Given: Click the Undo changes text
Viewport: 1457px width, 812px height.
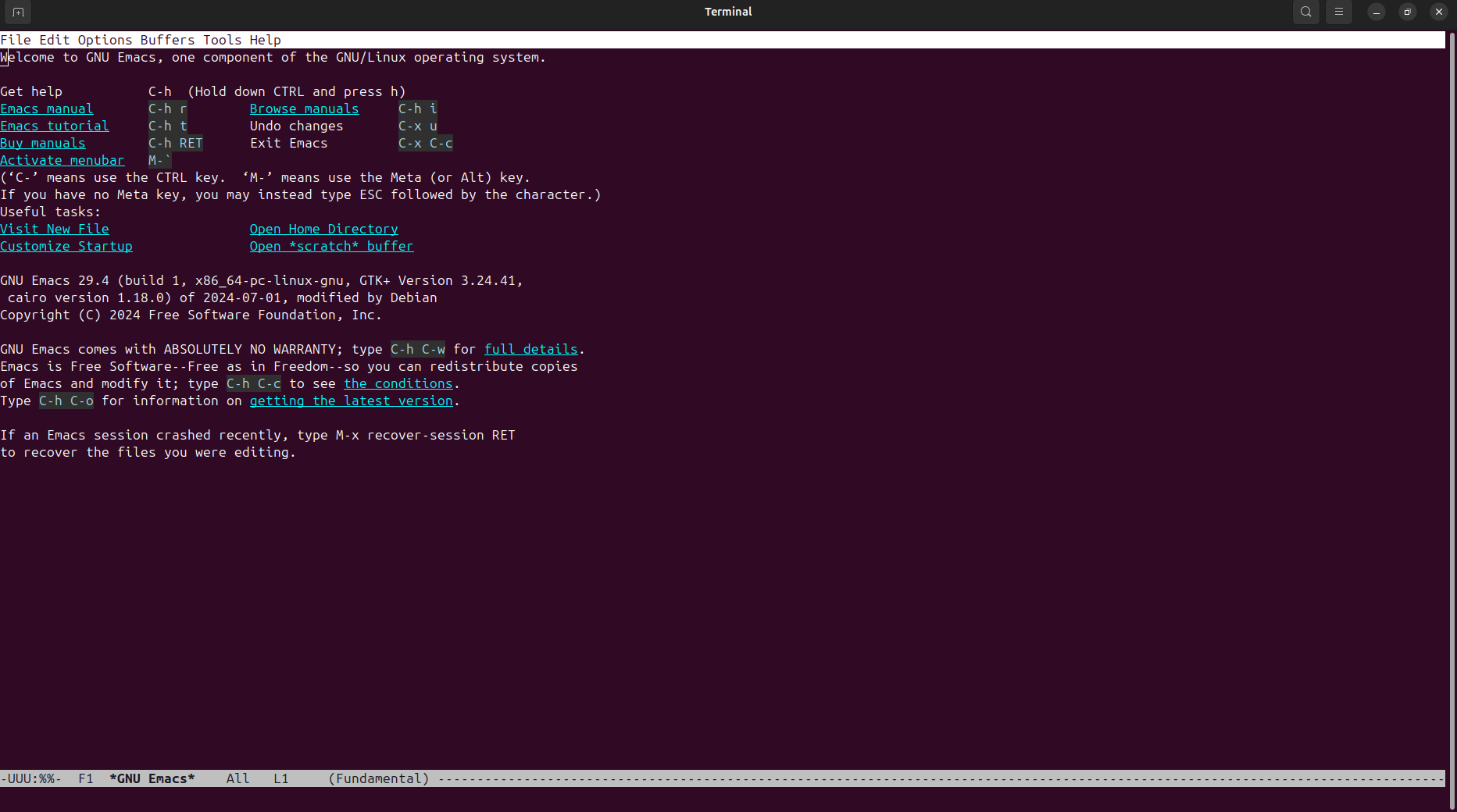Looking at the screenshot, I should click(x=297, y=126).
